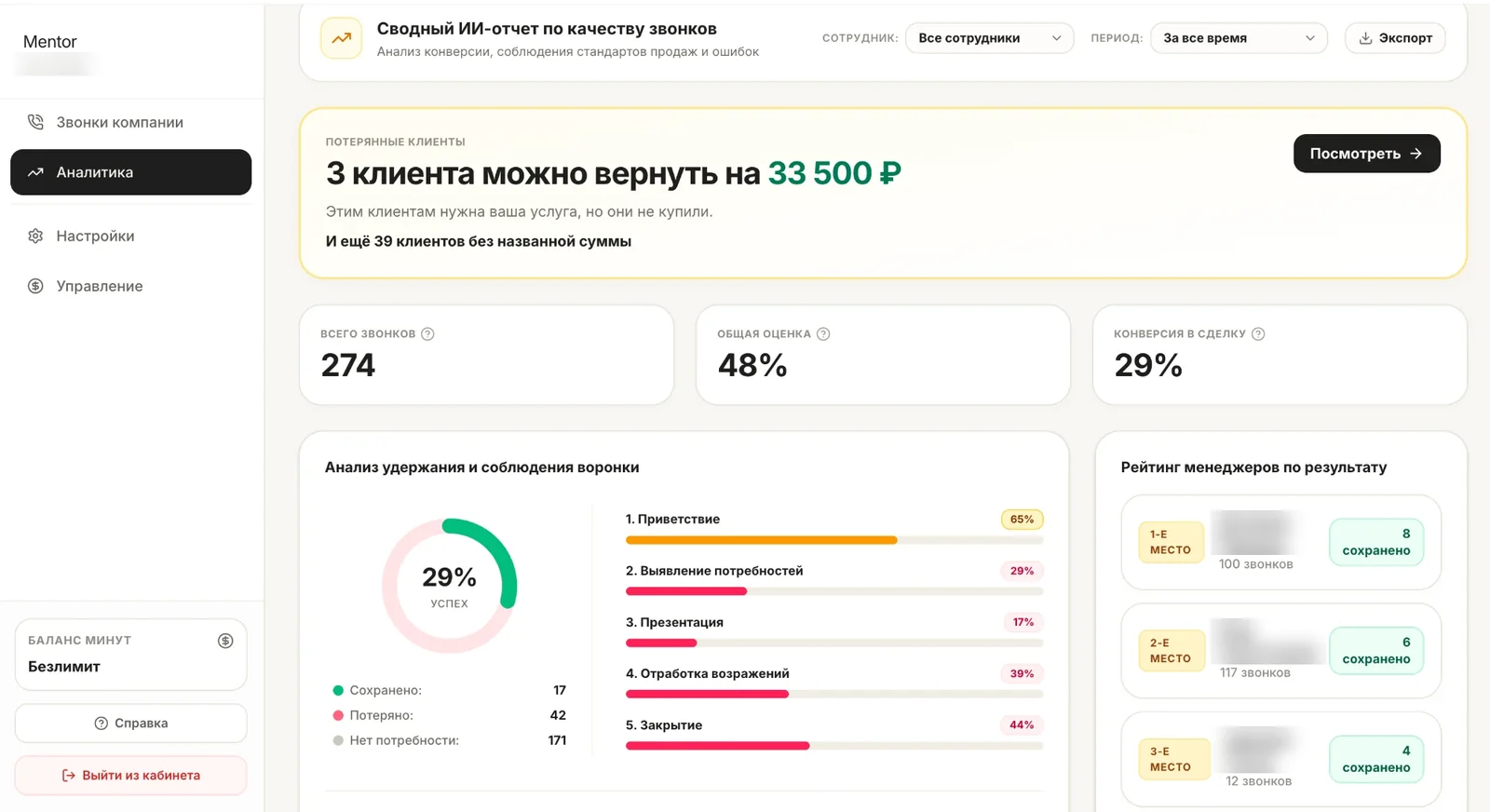1490x812 pixels.
Task: Click Выйти из кабинета to log out
Action: coord(131,776)
